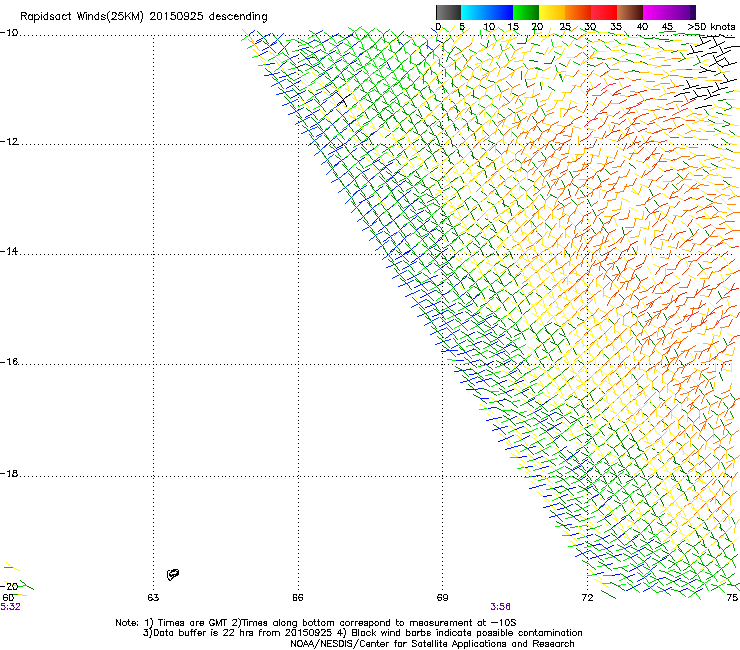Select the gray 0-5 knots legend segment
The width and height of the screenshot is (740, 650).
click(x=448, y=12)
